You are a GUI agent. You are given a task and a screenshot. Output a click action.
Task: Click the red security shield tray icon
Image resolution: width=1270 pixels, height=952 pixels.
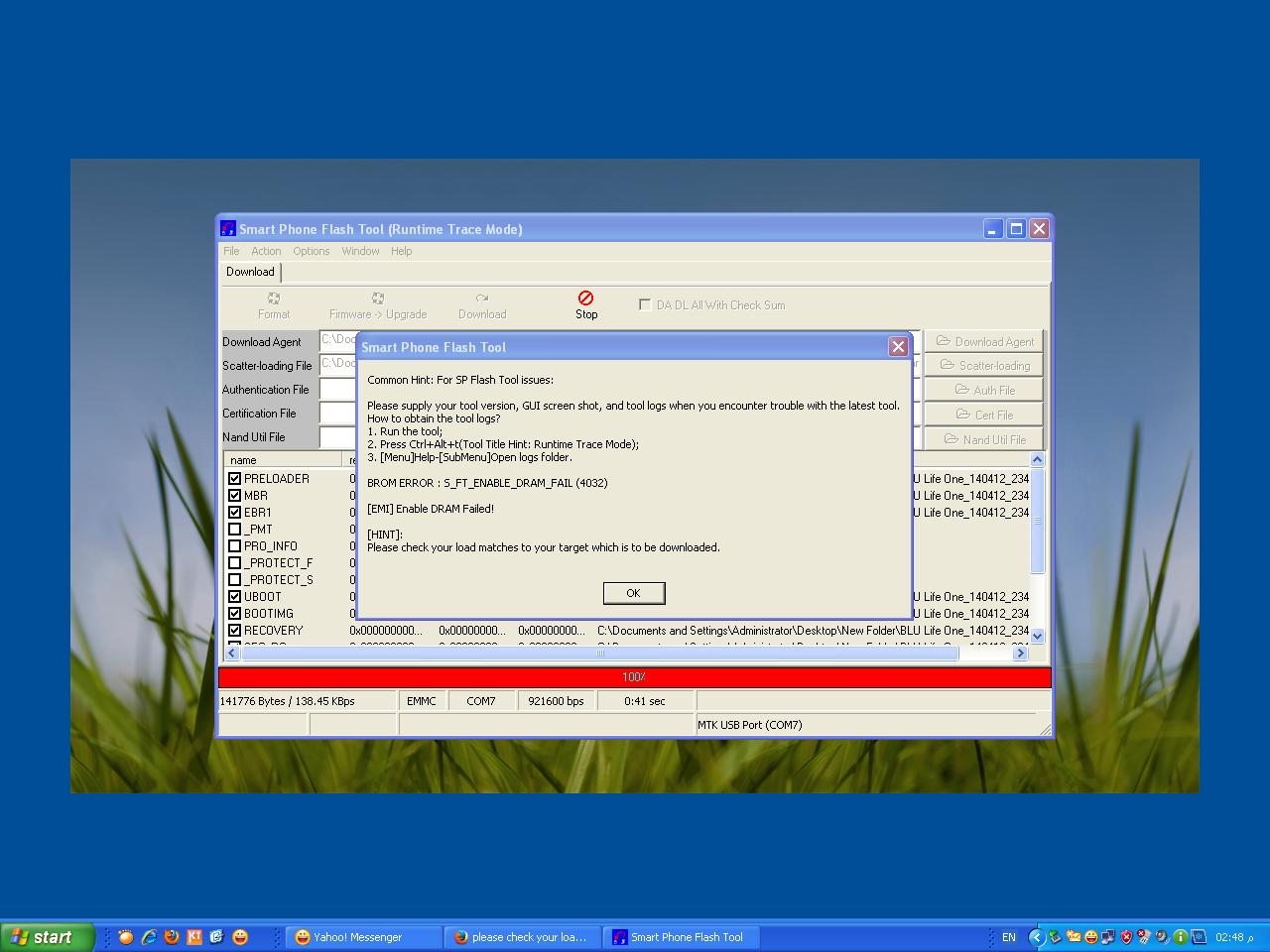coord(1126,937)
